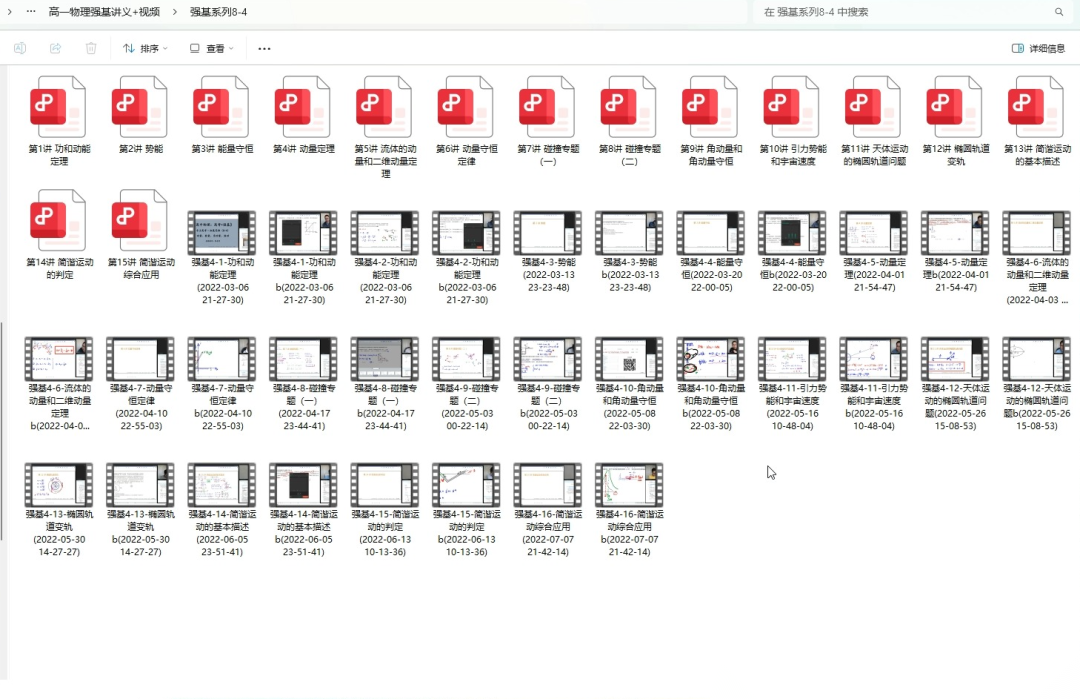
Task: Select video 强基4-16-简谐运动综合应用 (2022-07-07)
Action: click(x=547, y=486)
